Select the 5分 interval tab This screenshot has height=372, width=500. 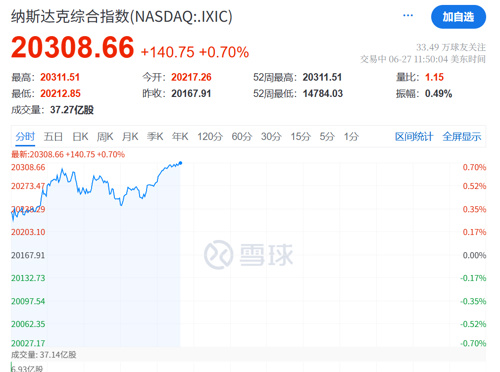pyautogui.click(x=327, y=136)
